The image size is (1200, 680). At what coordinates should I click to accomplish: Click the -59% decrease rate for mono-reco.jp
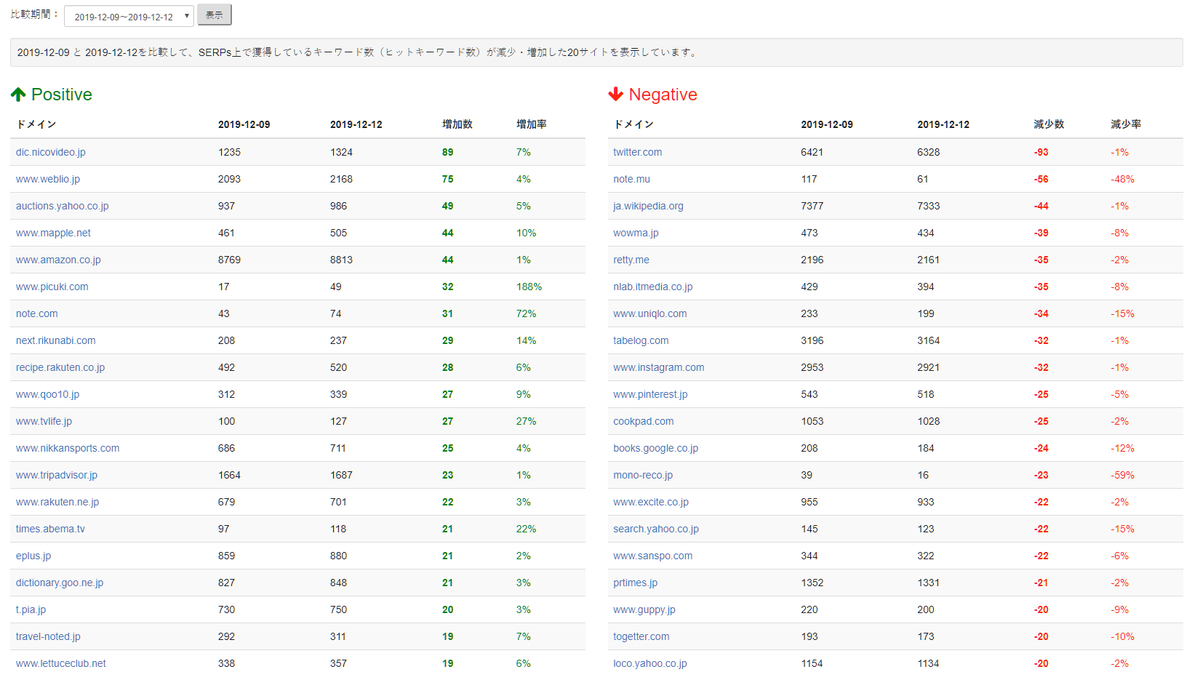point(1122,476)
